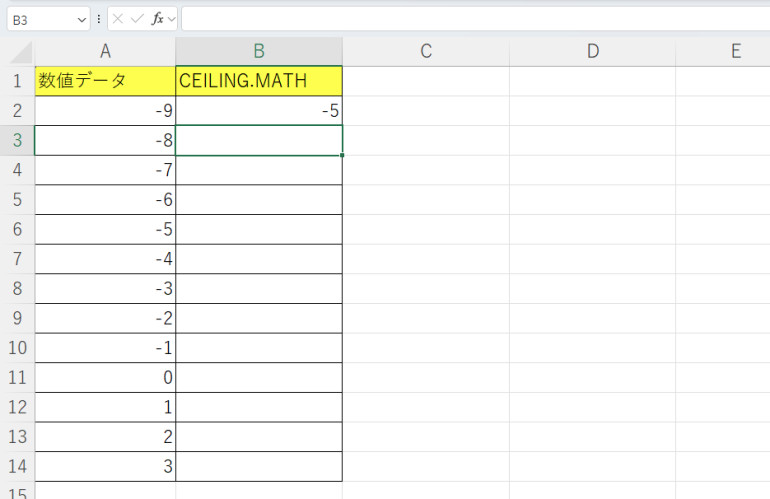Select column A header
Image resolution: width=770 pixels, height=499 pixels.
click(x=105, y=52)
